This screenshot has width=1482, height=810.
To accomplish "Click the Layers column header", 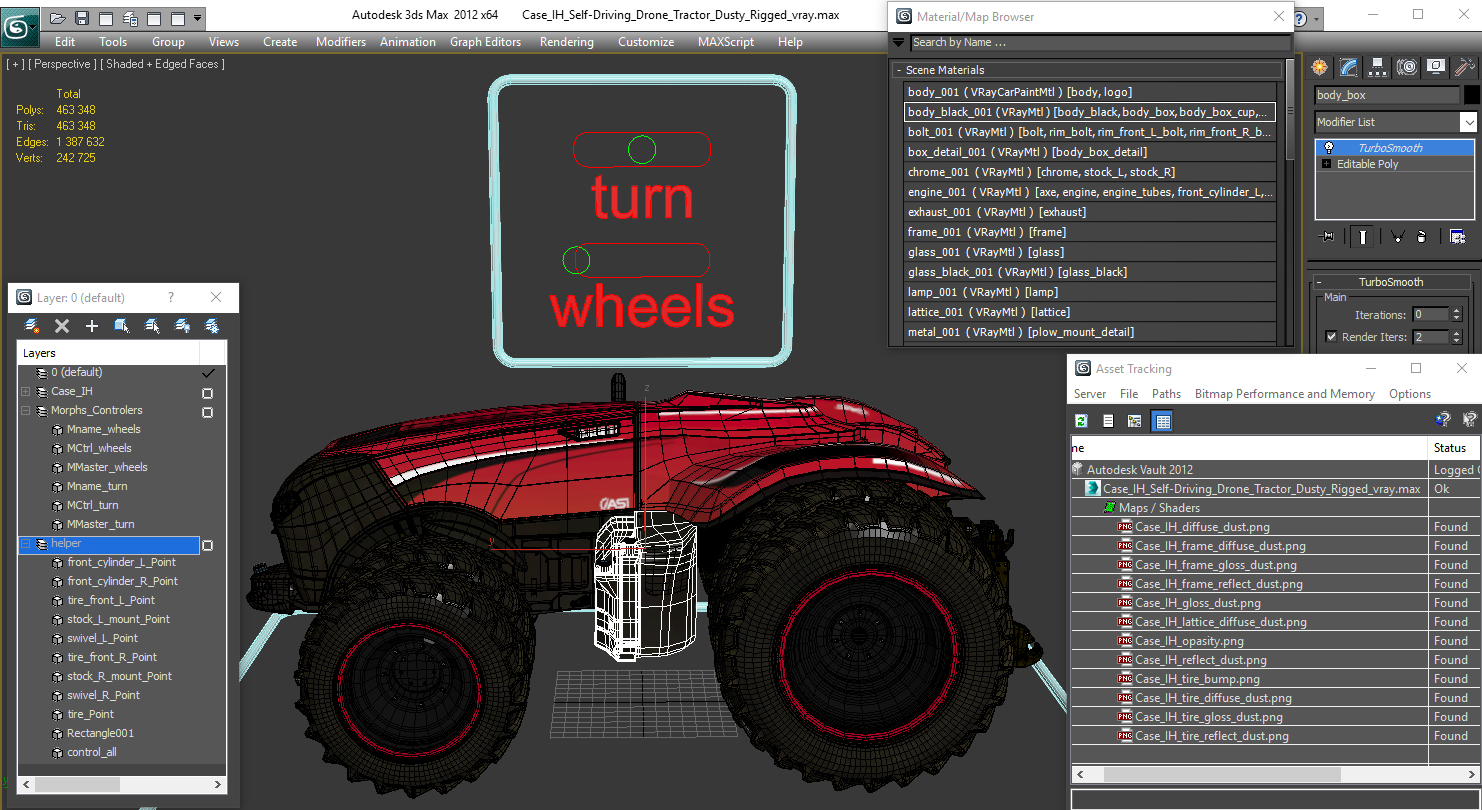I will (108, 353).
